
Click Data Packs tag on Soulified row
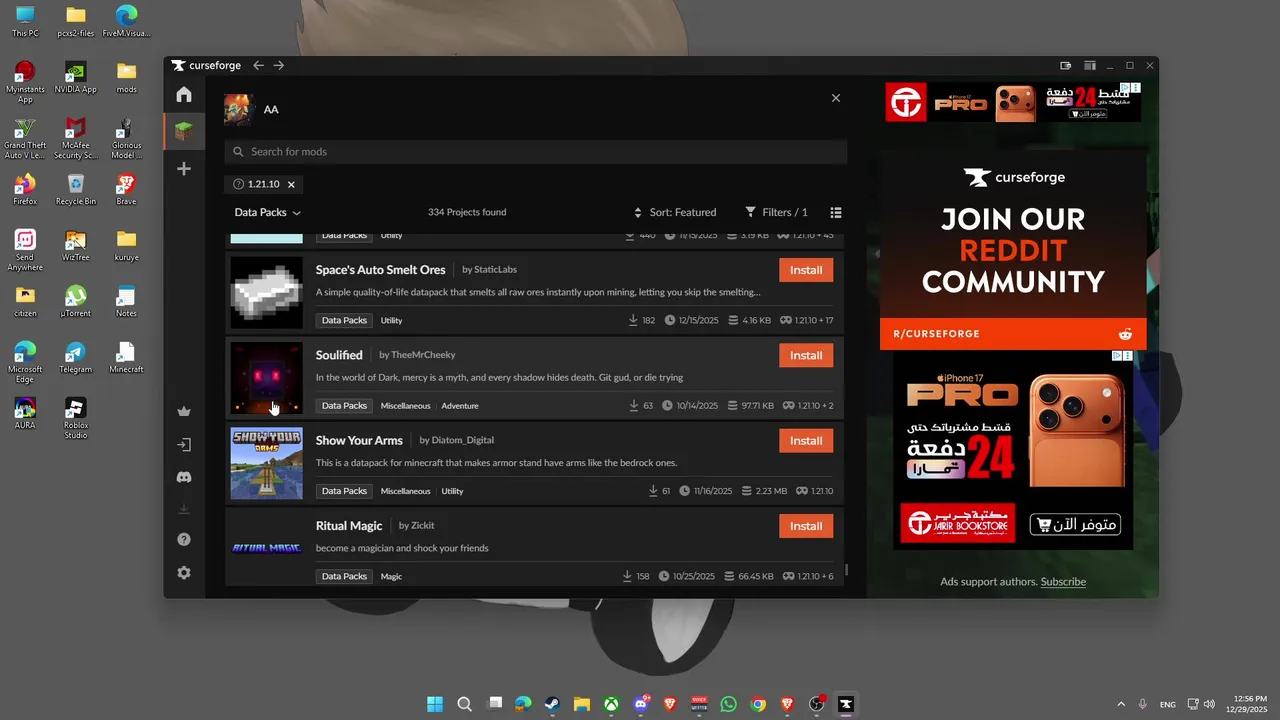(x=344, y=406)
